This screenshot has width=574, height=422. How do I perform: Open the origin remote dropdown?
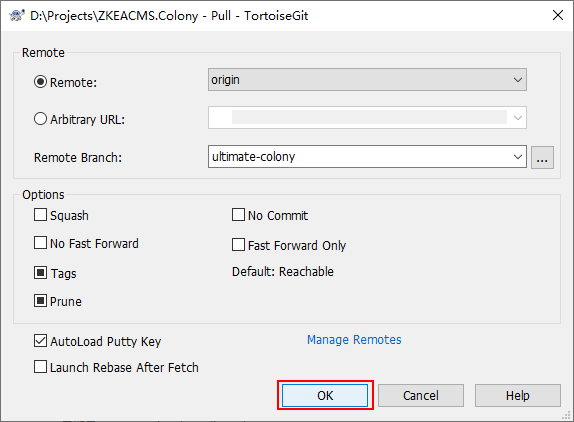click(x=367, y=79)
